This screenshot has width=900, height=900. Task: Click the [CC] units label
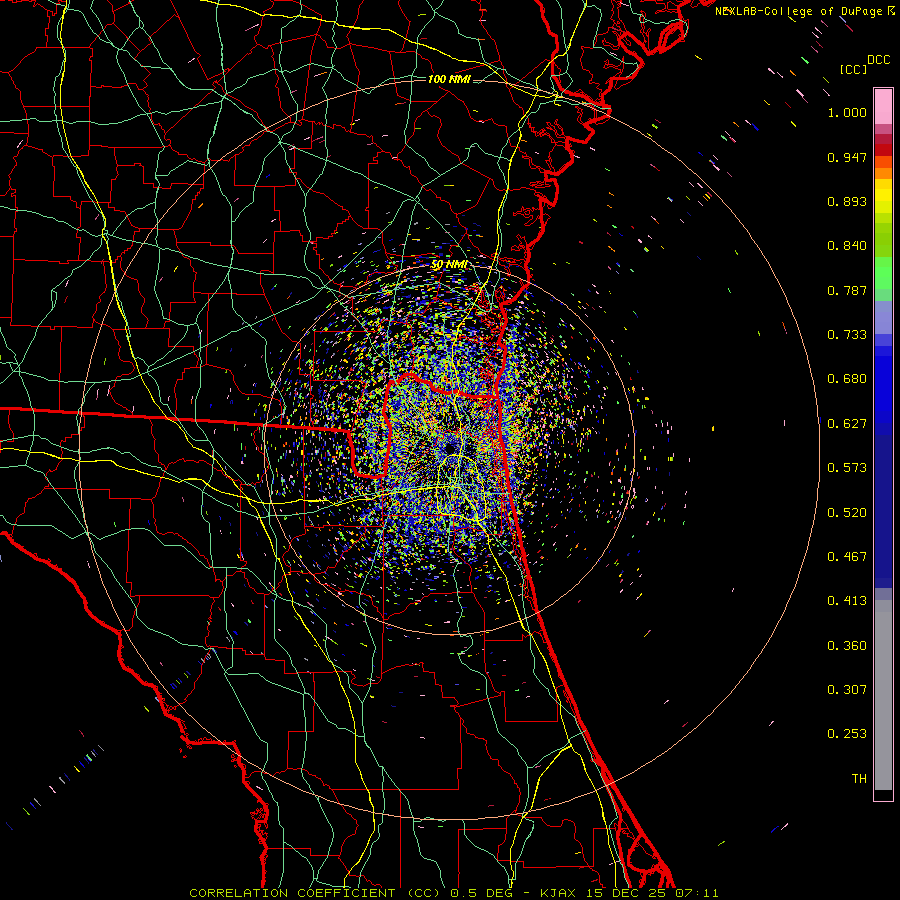point(853,69)
